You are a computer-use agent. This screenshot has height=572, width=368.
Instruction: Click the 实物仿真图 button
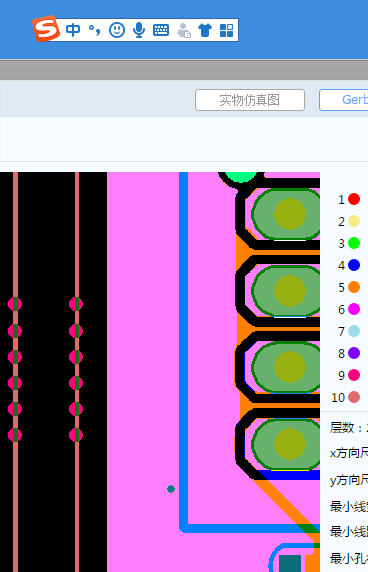(x=250, y=100)
